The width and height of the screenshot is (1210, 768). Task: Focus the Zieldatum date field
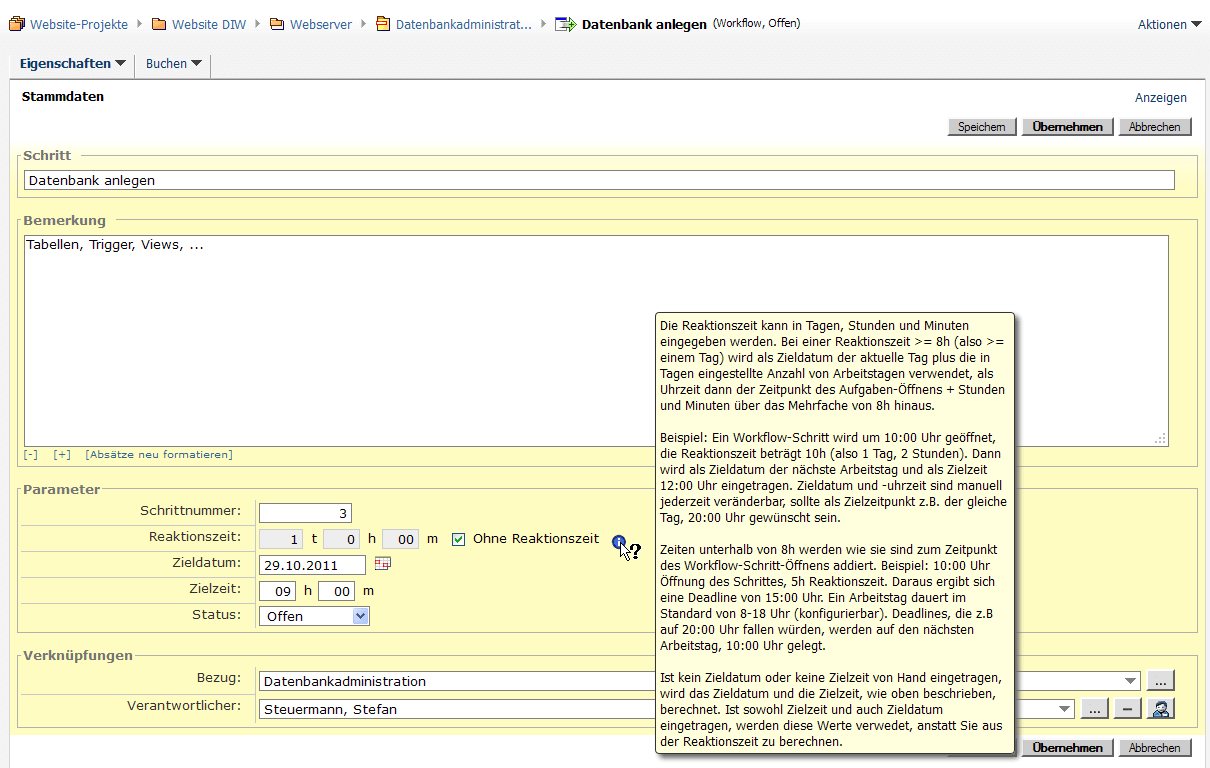312,565
